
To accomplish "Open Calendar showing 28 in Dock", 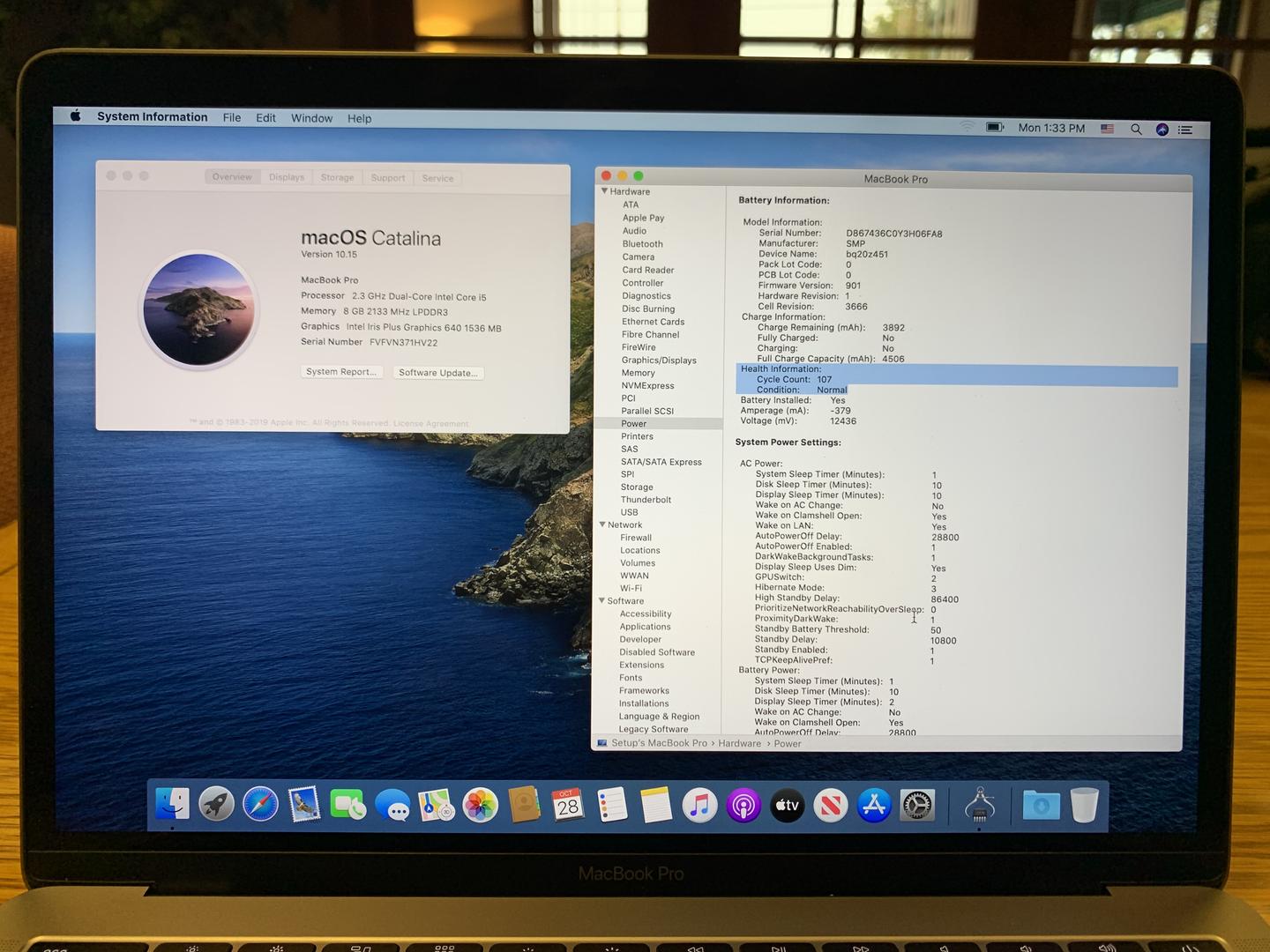I will (568, 806).
